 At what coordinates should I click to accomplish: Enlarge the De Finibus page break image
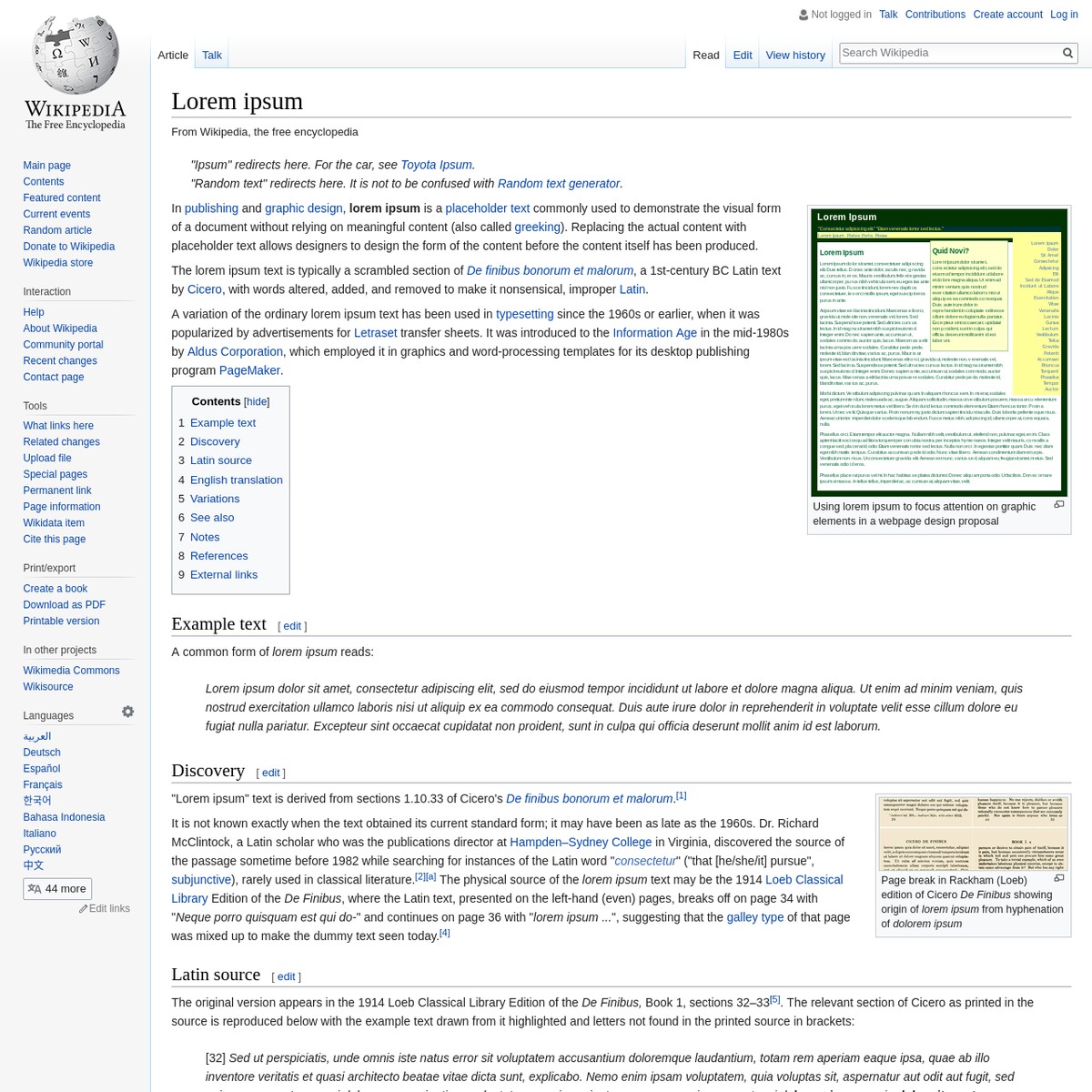coord(1058,877)
